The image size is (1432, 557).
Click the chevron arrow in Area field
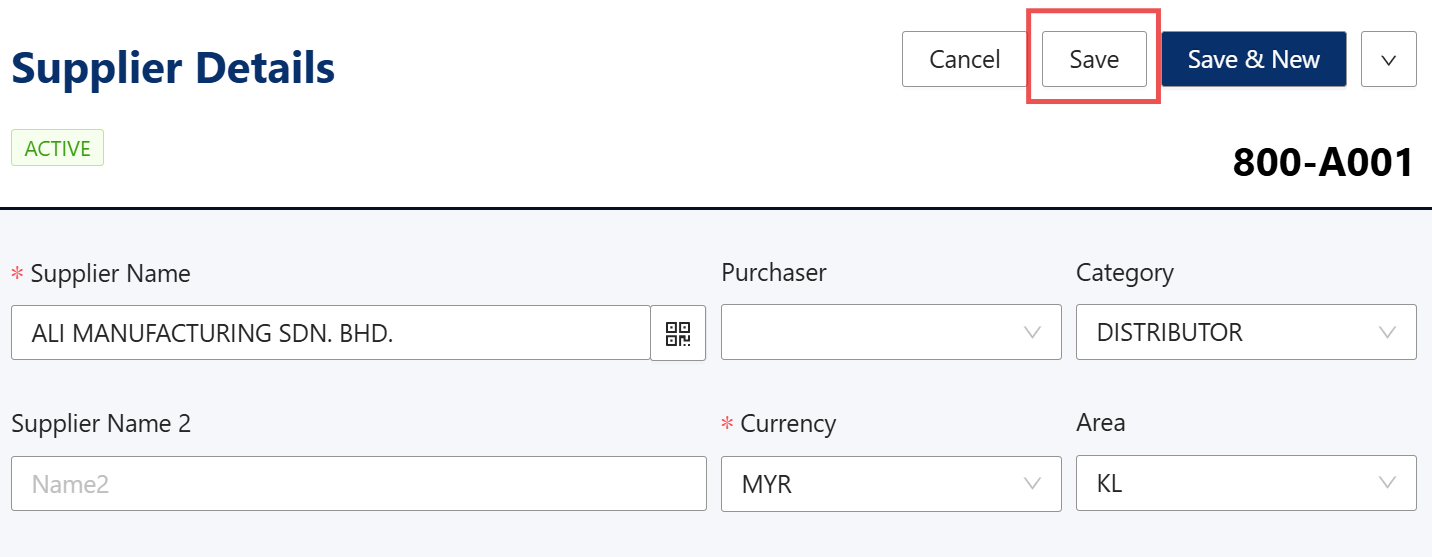click(x=1387, y=484)
